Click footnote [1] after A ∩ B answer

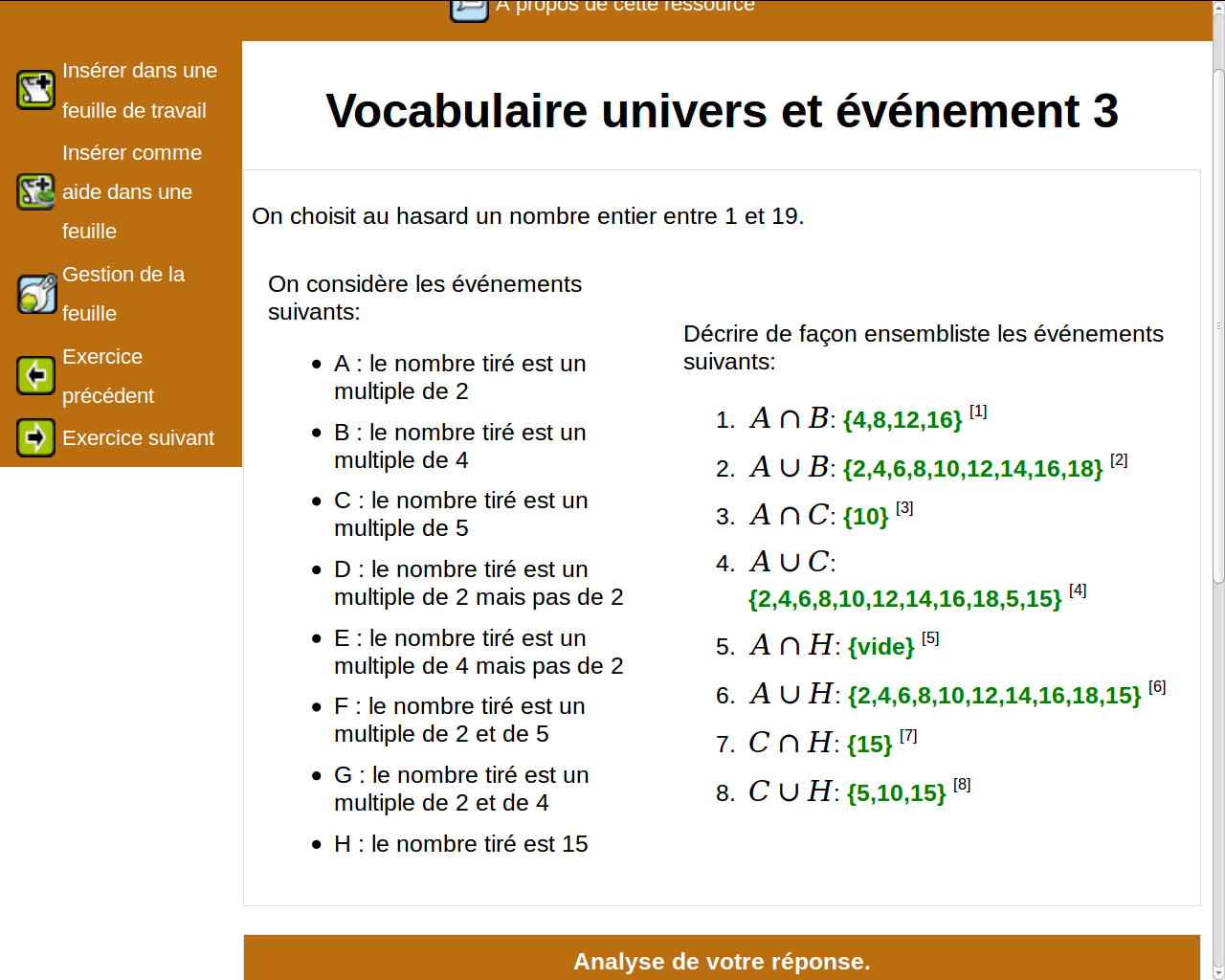coord(978,411)
